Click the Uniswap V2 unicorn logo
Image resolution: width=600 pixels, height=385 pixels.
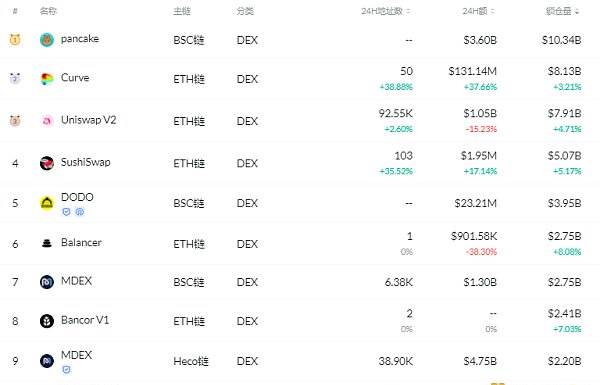pyautogui.click(x=47, y=121)
